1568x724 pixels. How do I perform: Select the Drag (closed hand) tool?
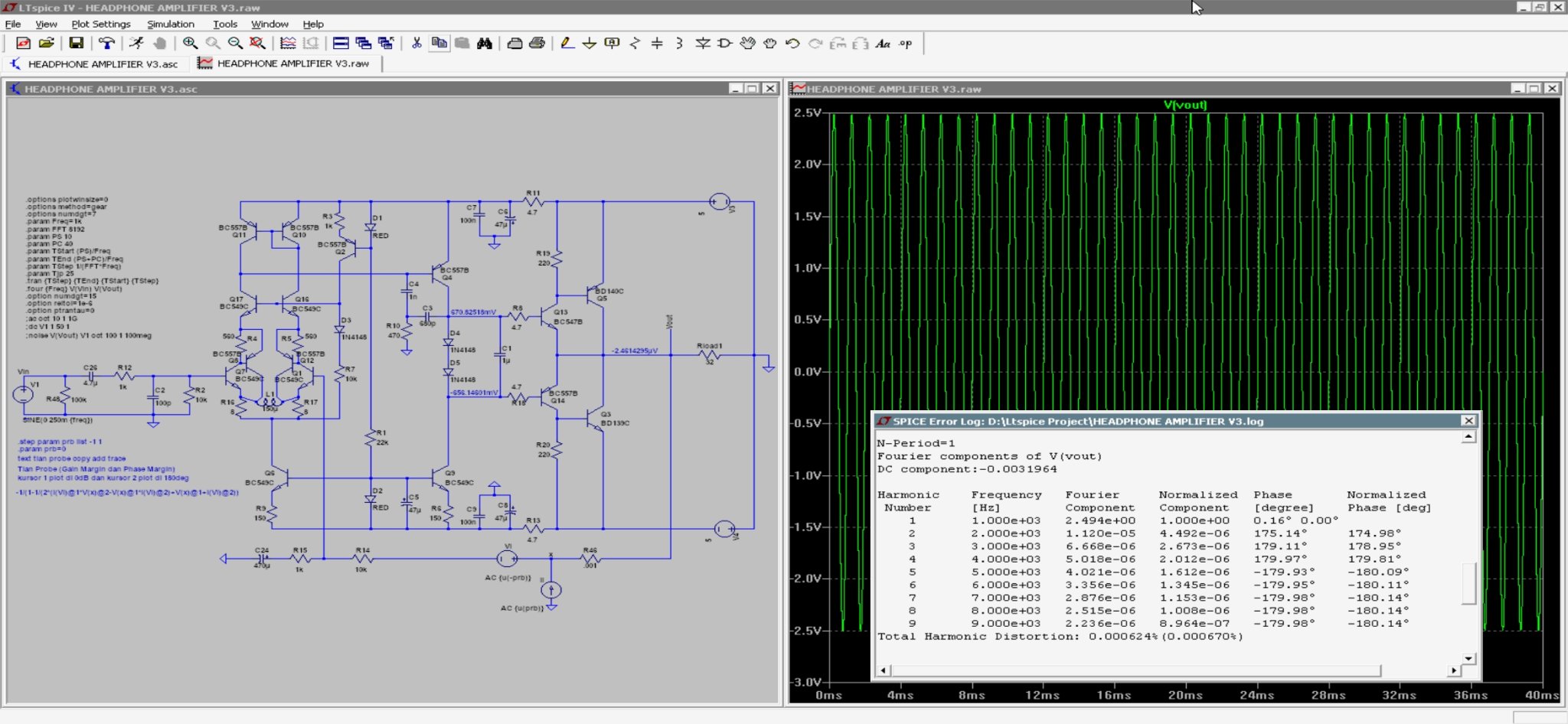pos(770,44)
